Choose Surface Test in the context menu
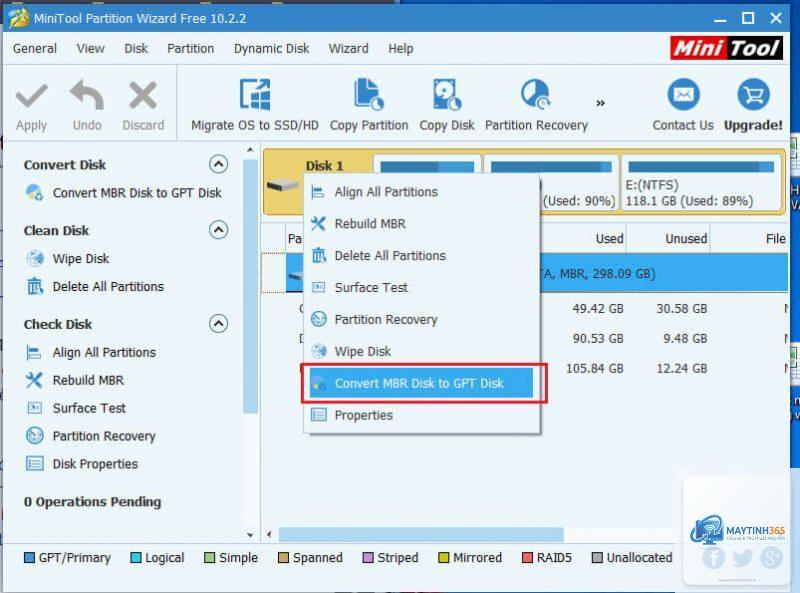This screenshot has height=593, width=800. click(422, 288)
